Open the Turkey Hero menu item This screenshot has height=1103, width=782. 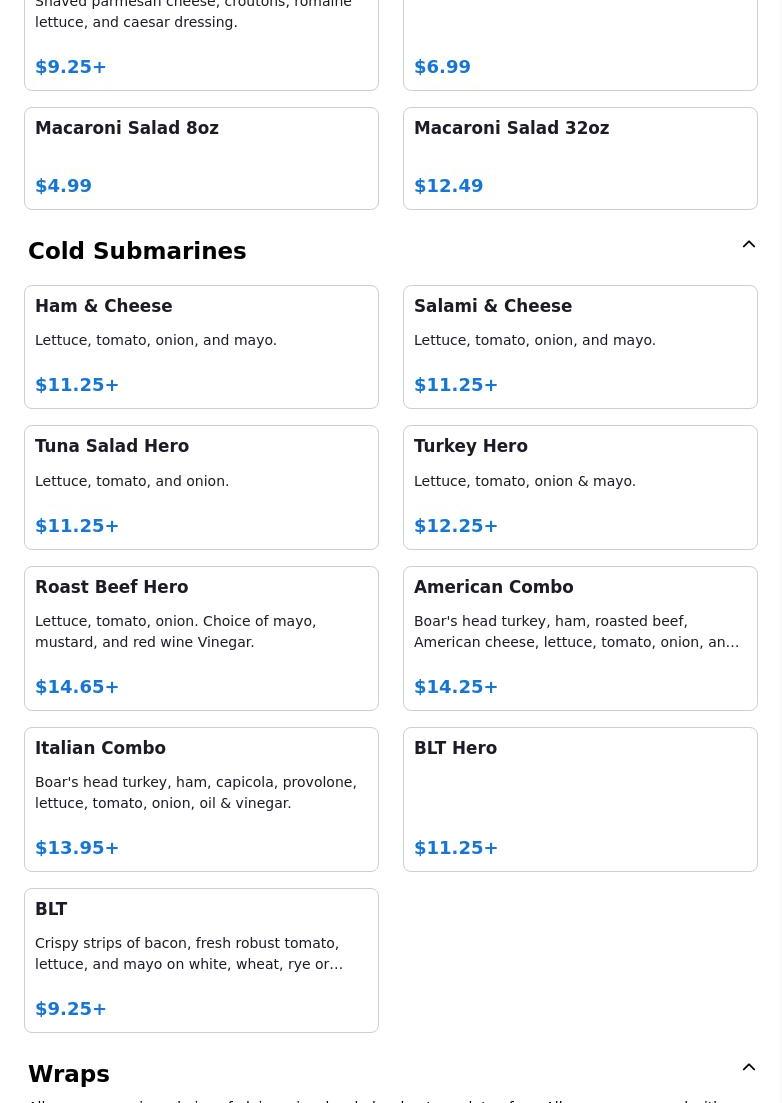point(580,487)
